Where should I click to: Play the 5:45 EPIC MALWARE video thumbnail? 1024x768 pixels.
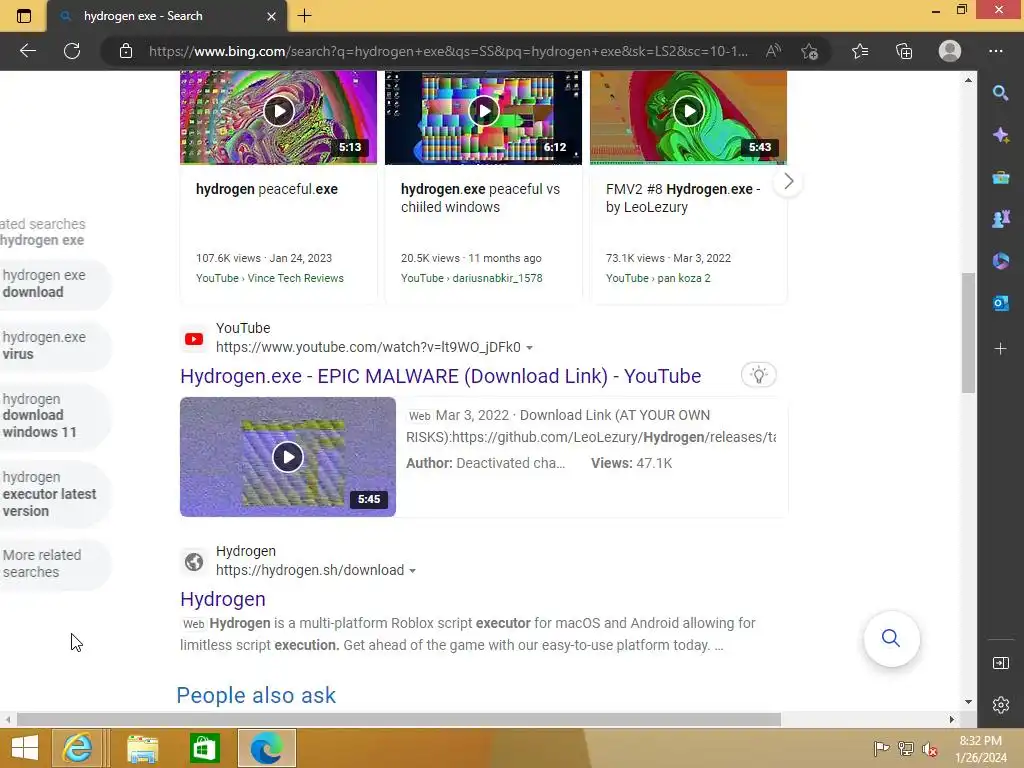coord(288,456)
